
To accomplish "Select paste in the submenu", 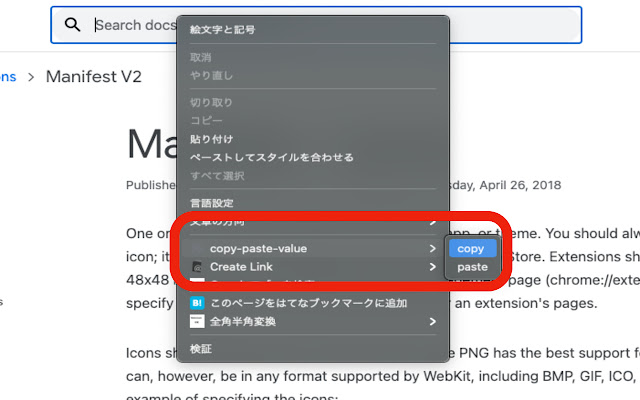I will [472, 267].
